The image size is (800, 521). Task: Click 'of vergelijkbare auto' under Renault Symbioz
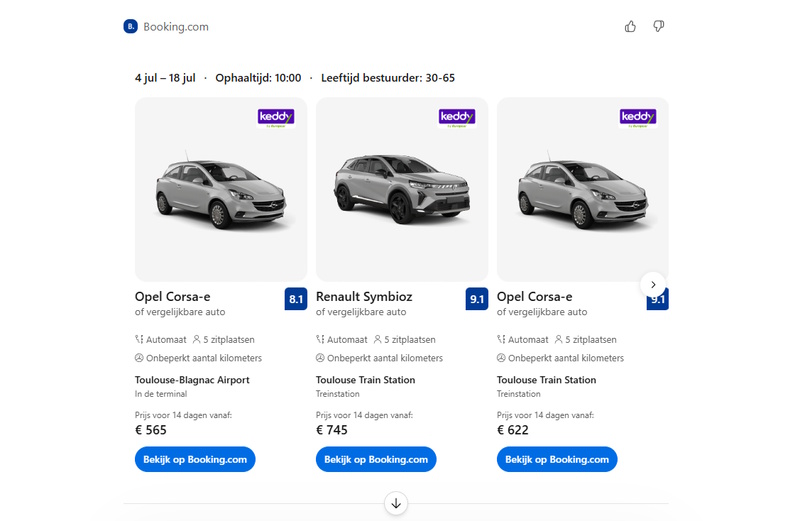pyautogui.click(x=361, y=312)
